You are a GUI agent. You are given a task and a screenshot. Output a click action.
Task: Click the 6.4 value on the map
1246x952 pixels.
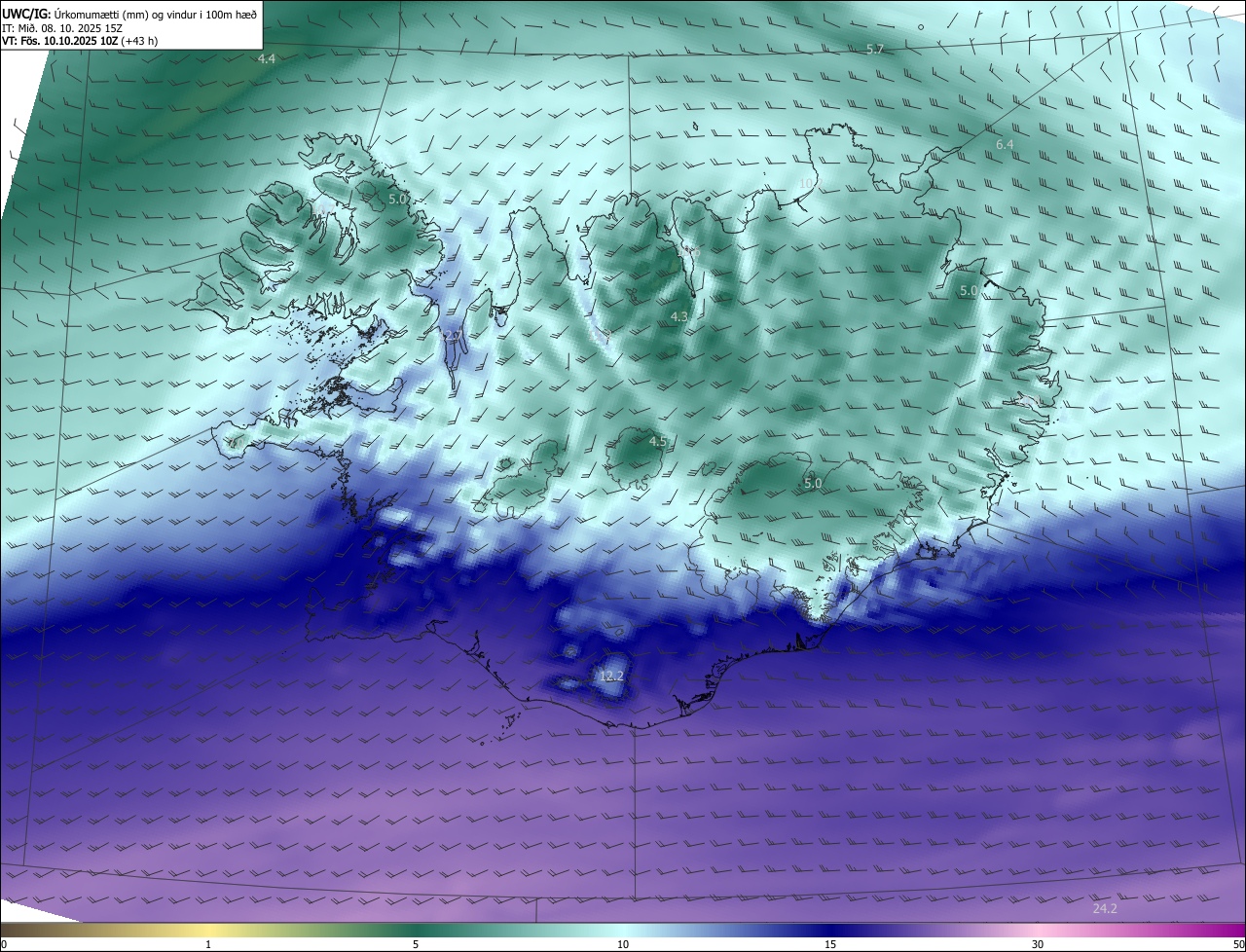[1005, 145]
